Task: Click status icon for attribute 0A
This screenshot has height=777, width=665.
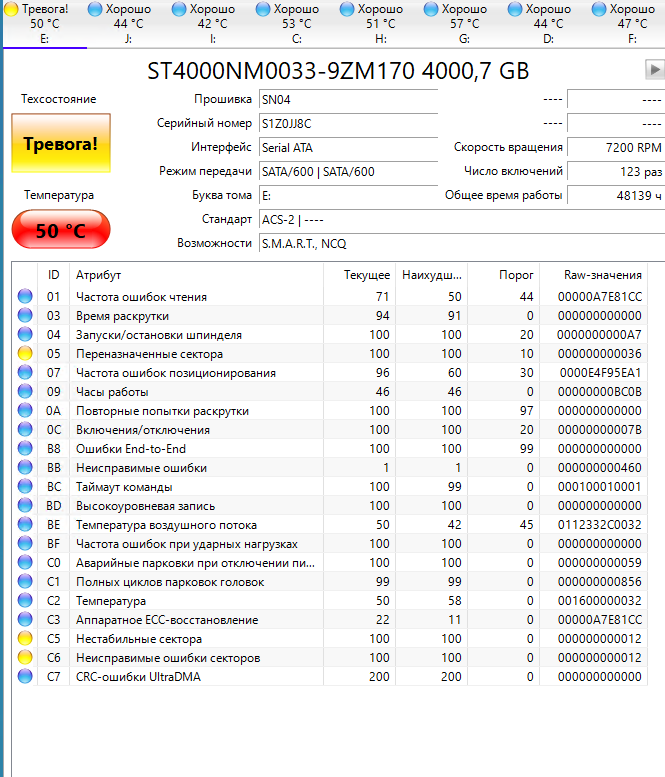Action: (25, 410)
